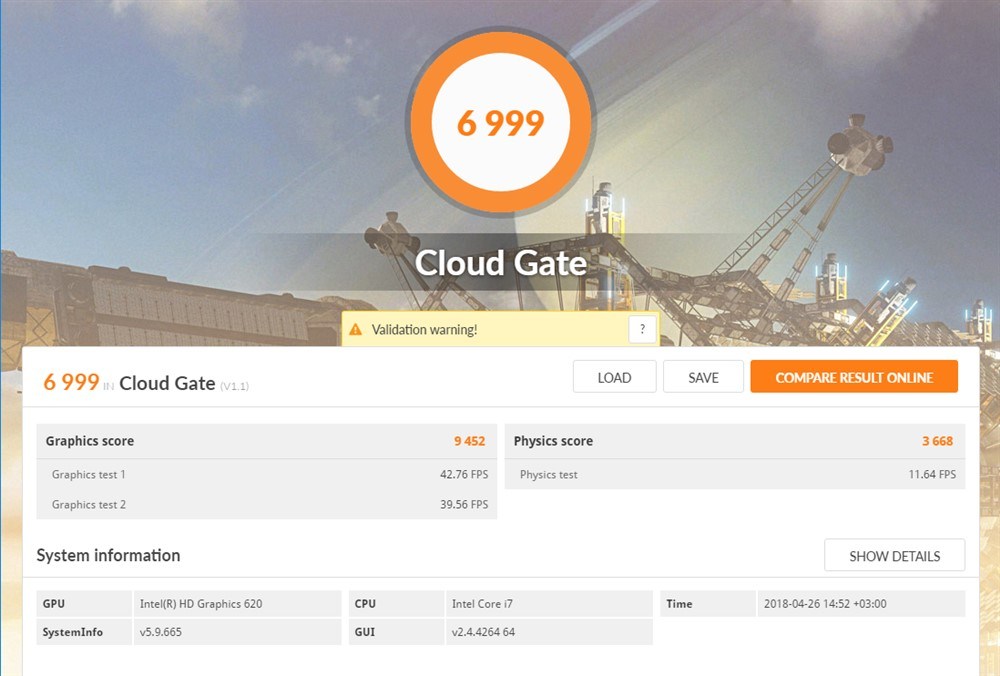Select the Graphics score header row
The image size is (1000, 676).
pyautogui.click(x=266, y=441)
